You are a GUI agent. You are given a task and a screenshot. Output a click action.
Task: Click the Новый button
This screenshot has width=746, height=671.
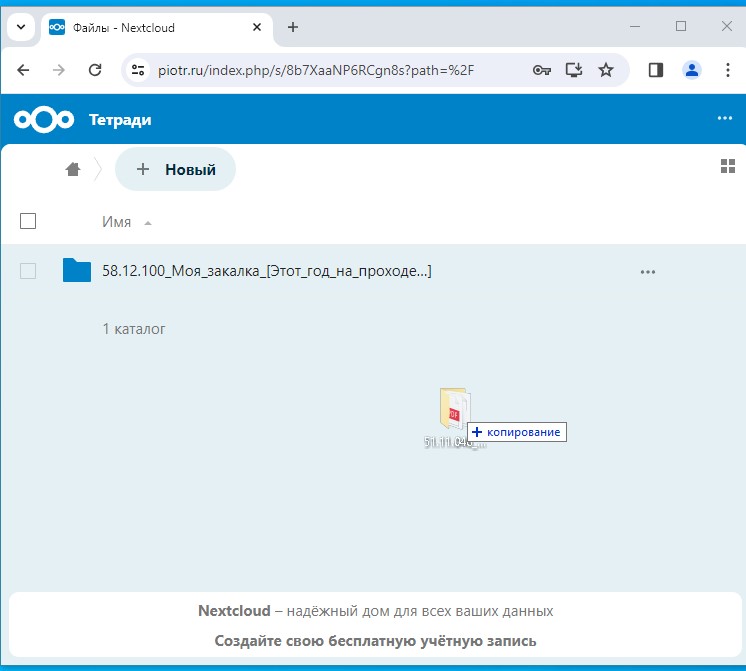[x=176, y=170]
